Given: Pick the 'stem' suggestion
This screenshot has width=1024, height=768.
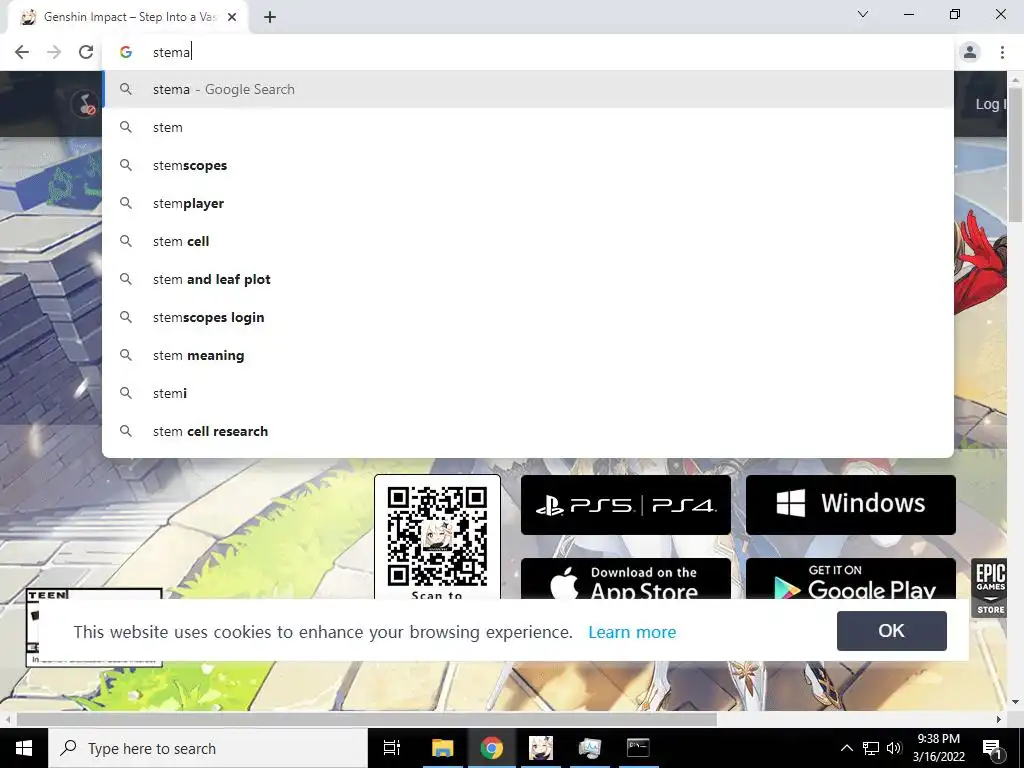Looking at the screenshot, I should 528,127.
